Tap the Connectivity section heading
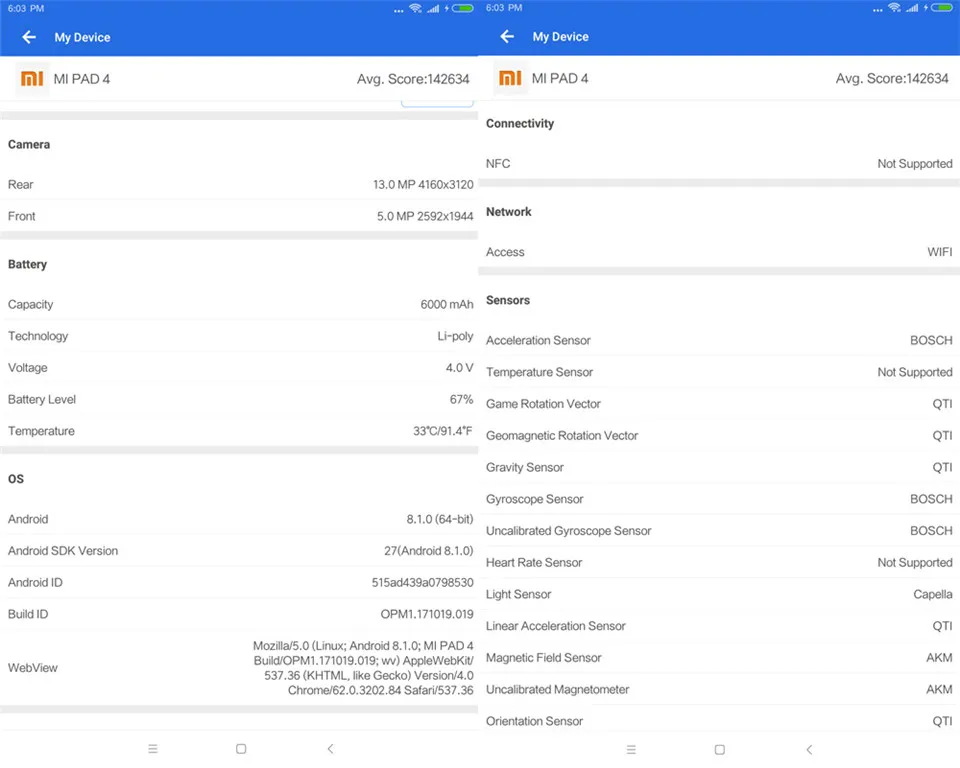 [x=520, y=124]
